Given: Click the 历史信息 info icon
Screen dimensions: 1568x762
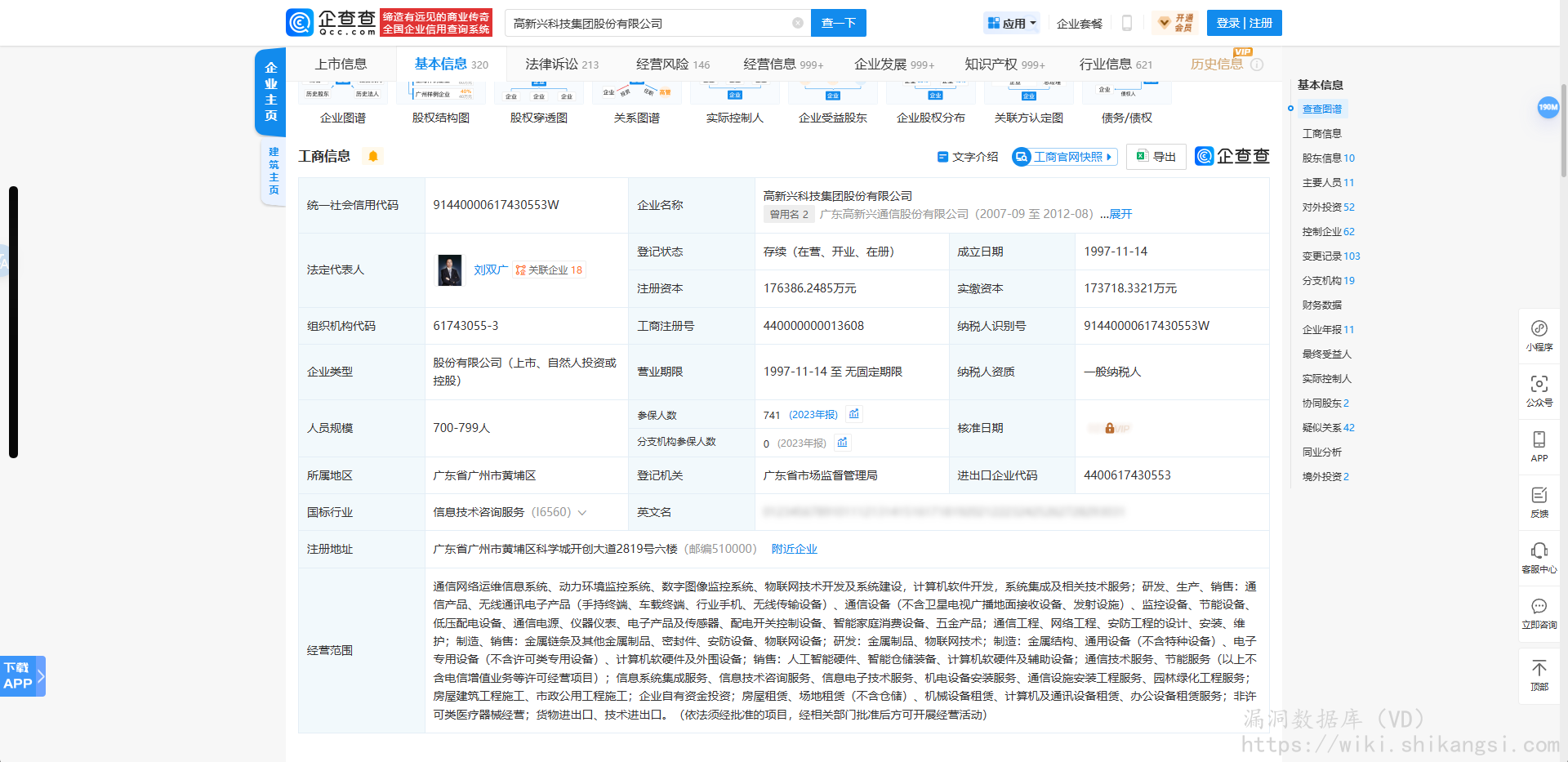Looking at the screenshot, I should [x=1257, y=65].
